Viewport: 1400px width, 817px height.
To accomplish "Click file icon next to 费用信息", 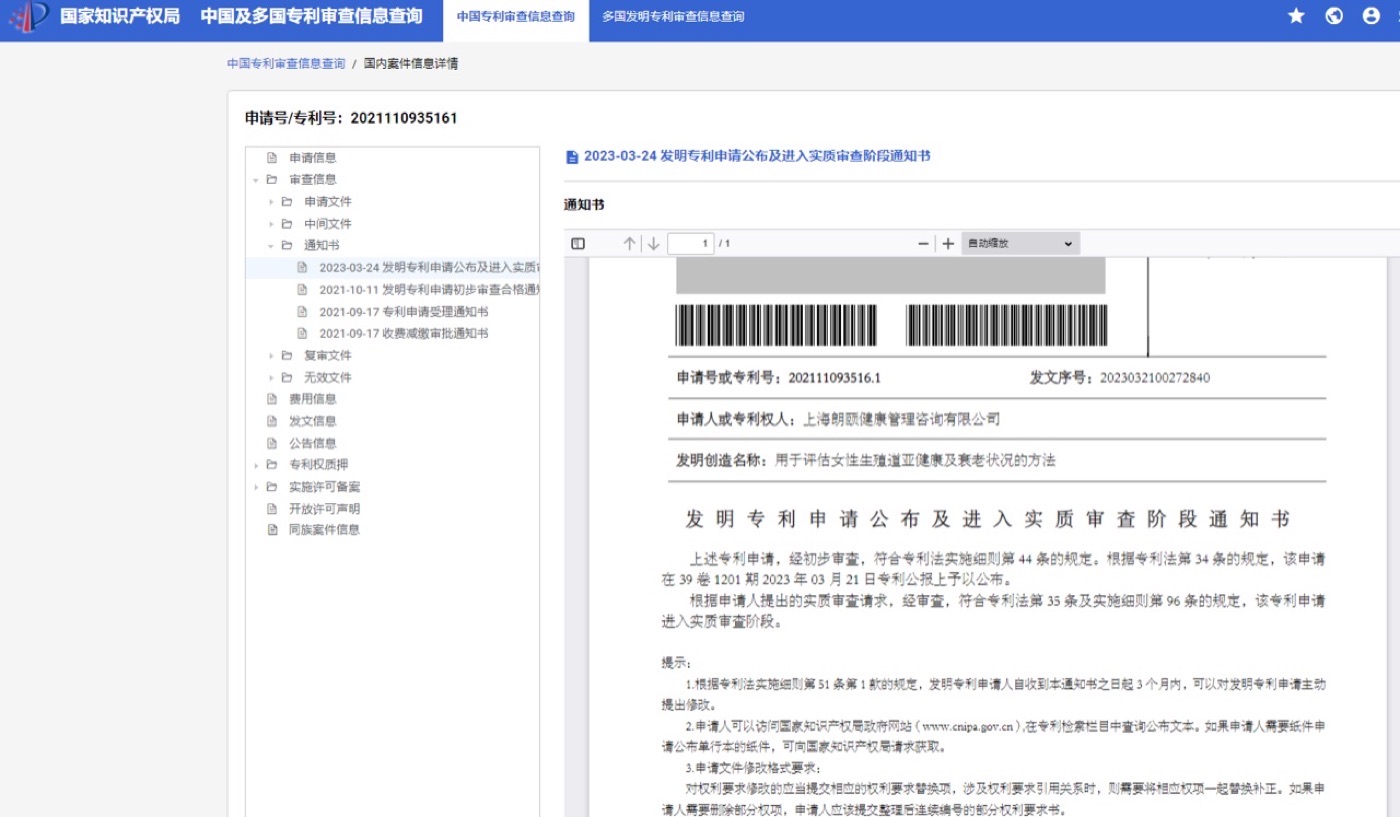I will (x=272, y=399).
